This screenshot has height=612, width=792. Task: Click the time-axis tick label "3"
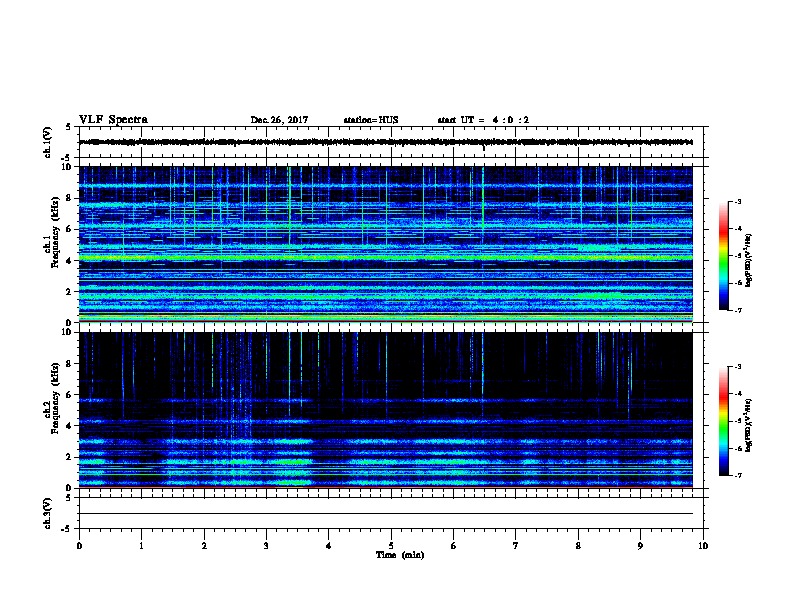pyautogui.click(x=266, y=546)
